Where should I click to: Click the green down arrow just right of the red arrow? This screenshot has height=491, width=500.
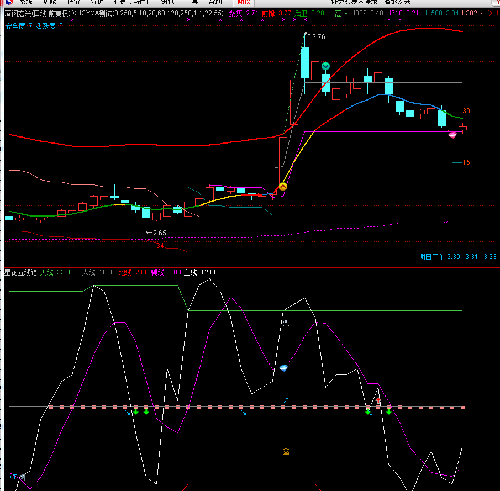[389, 412]
